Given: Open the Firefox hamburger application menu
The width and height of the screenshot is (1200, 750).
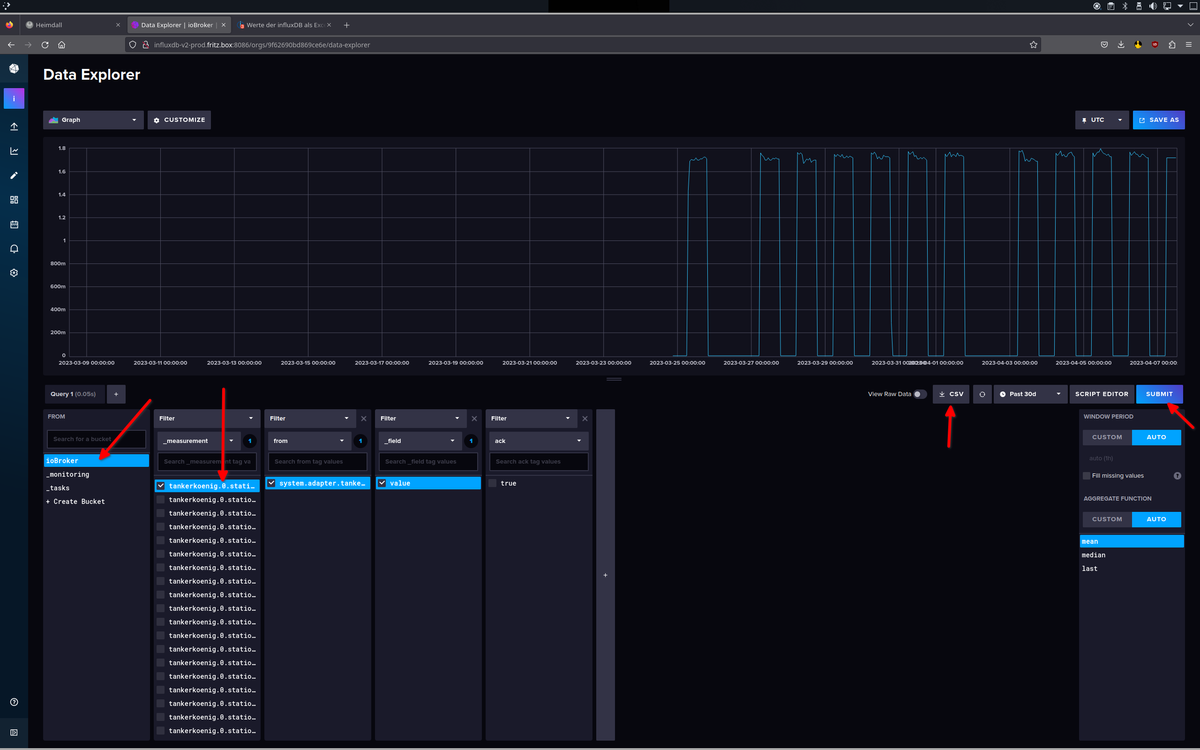Looking at the screenshot, I should pyautogui.click(x=1188, y=44).
